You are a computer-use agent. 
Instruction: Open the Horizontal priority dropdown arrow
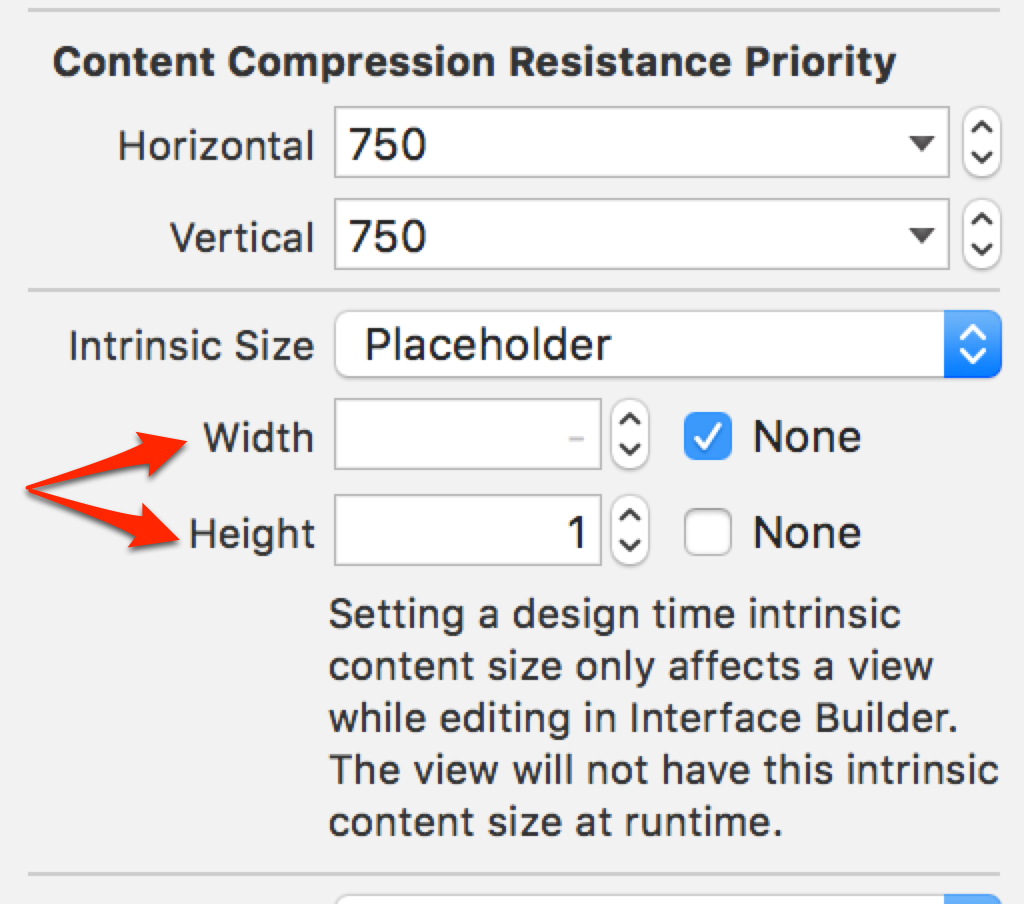(x=921, y=143)
